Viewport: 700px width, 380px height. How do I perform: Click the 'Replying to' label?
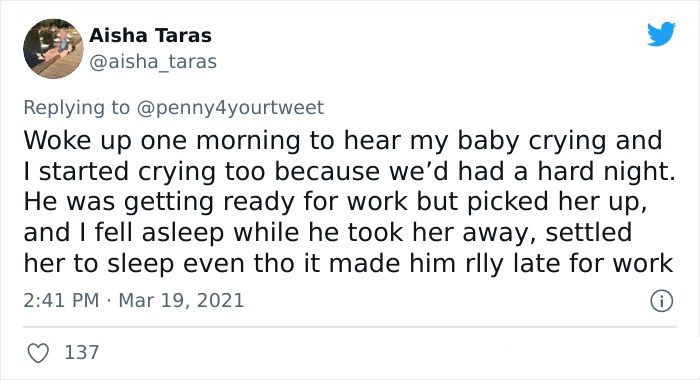point(76,108)
